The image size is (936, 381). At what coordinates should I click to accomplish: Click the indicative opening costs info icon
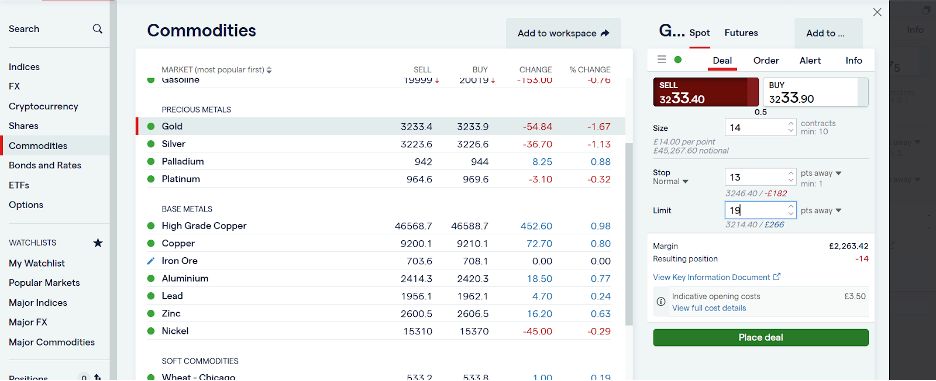tap(661, 302)
